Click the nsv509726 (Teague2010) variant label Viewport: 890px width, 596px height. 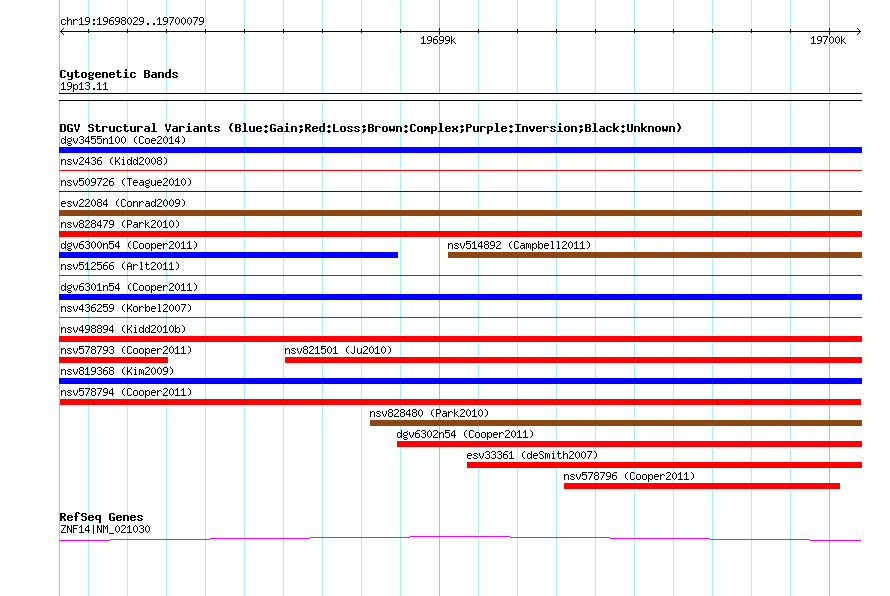point(126,182)
